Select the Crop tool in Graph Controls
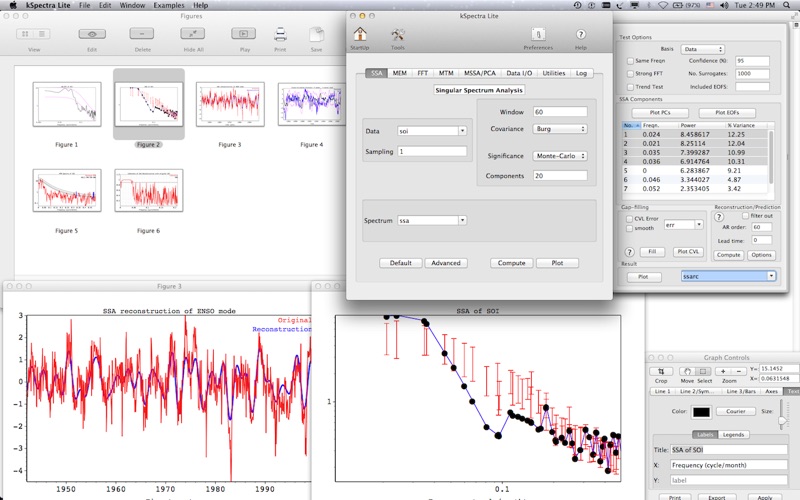 click(661, 371)
